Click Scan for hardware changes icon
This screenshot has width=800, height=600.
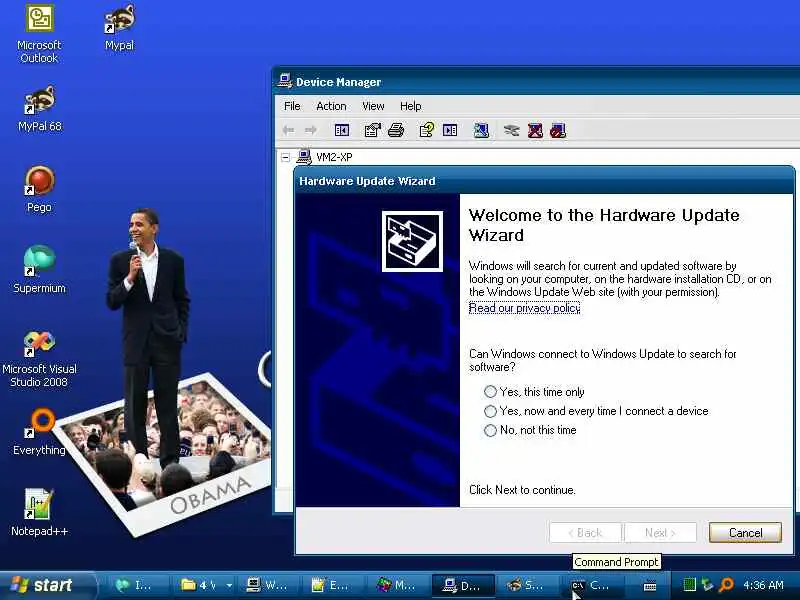pos(481,130)
